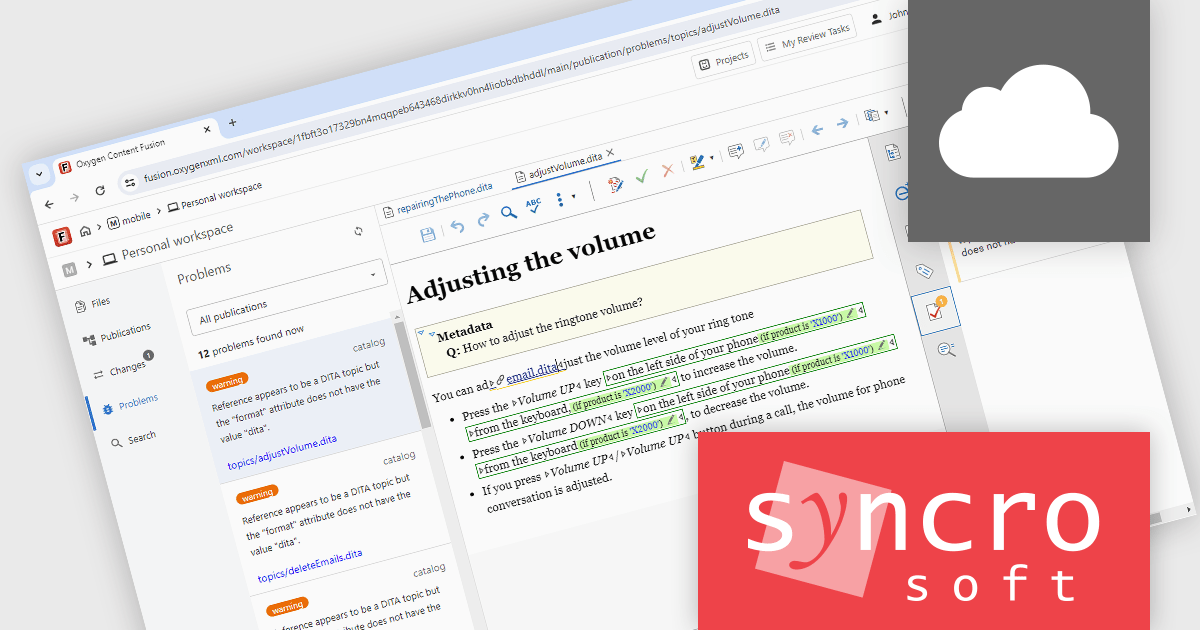Open the Projects button
Image resolution: width=1200 pixels, height=630 pixels.
724,61
